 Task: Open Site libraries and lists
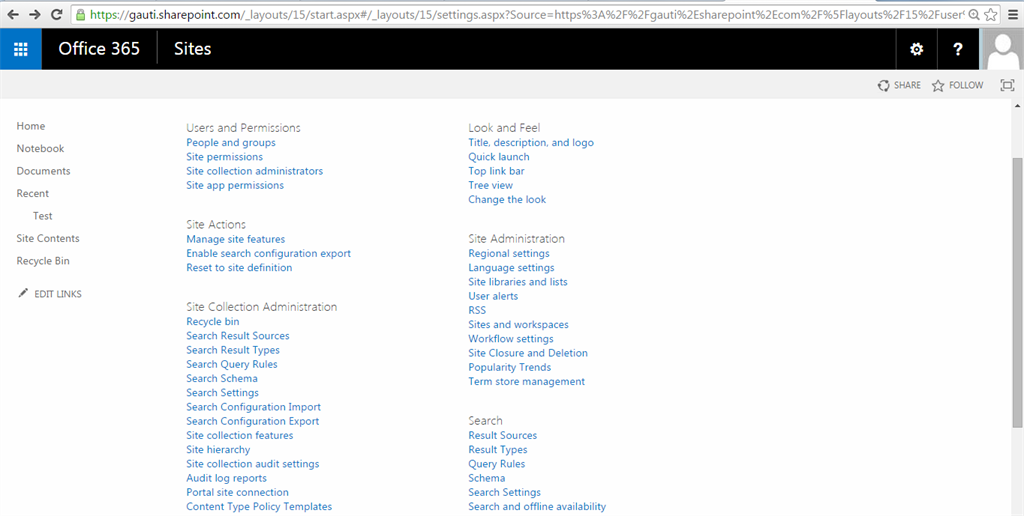[x=518, y=282]
